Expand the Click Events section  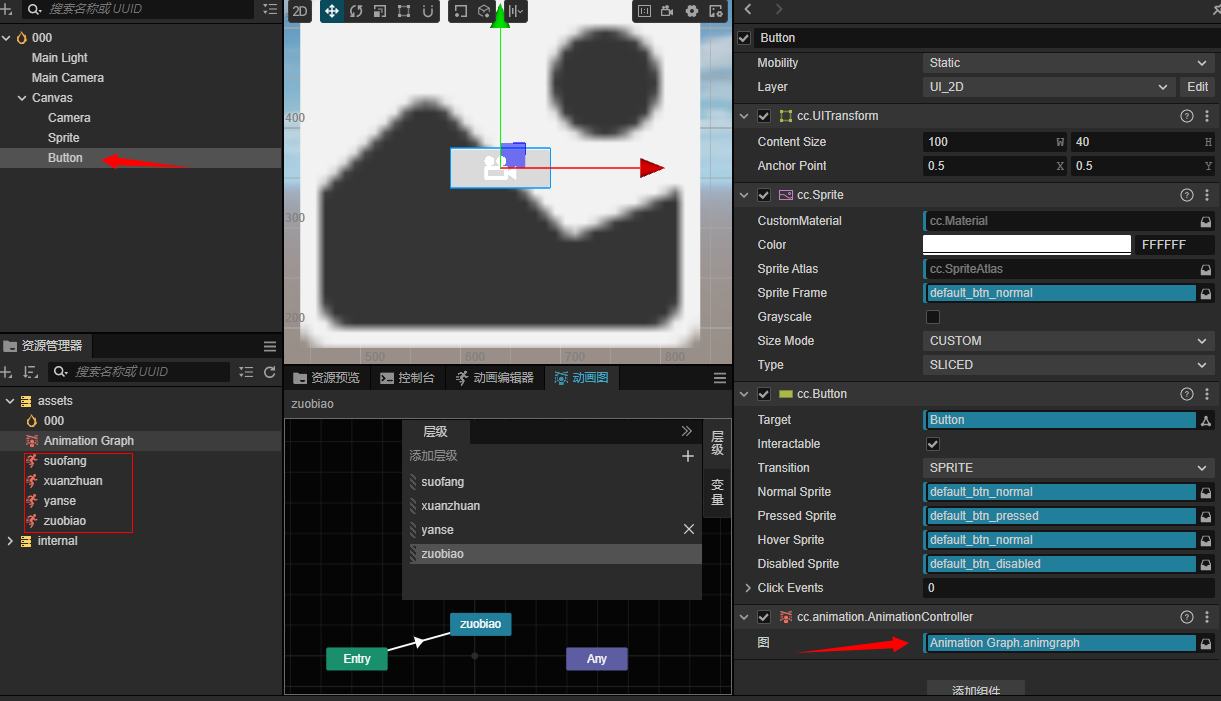click(748, 588)
